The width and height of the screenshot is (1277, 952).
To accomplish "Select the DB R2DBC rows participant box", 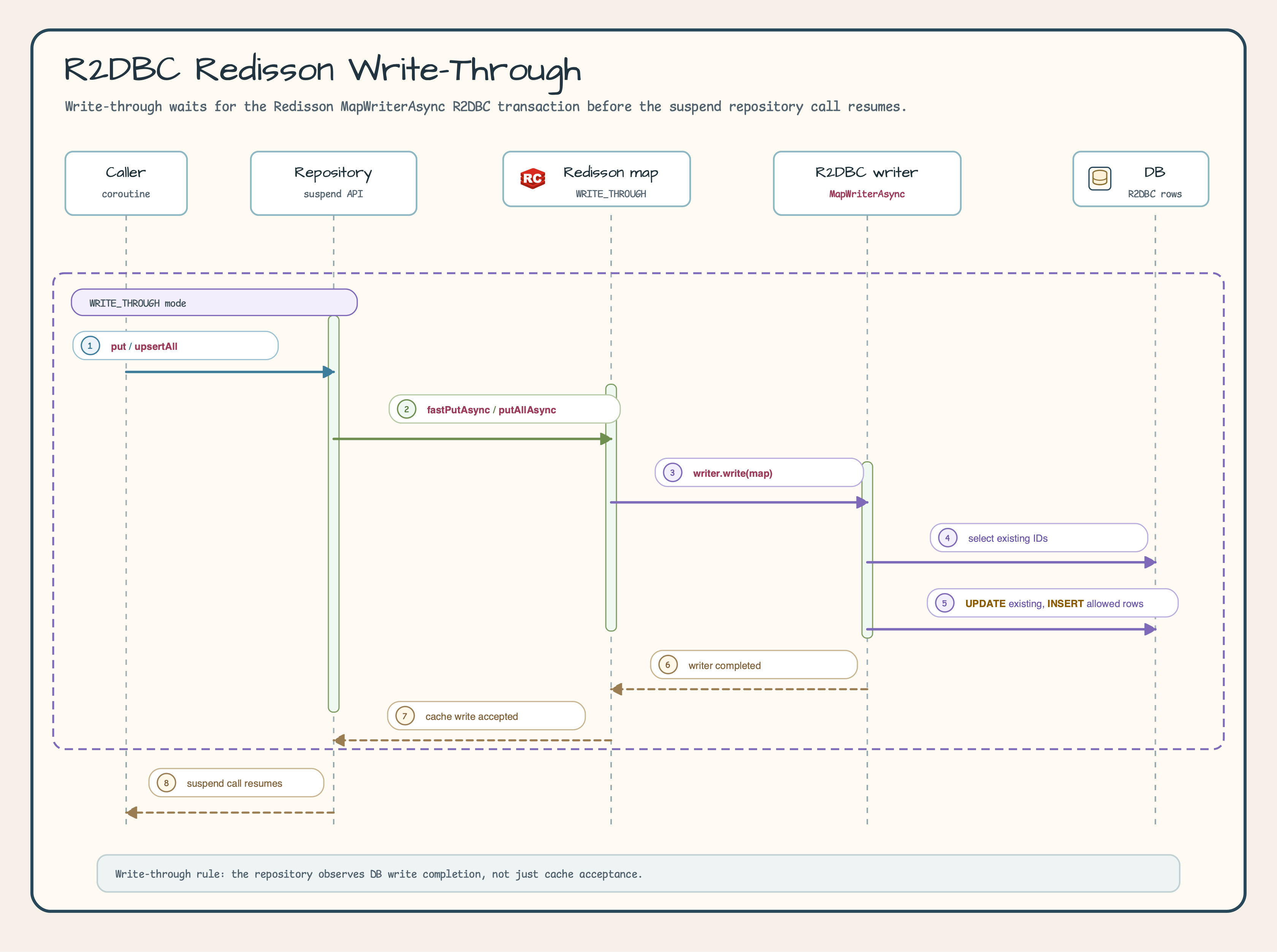I will pos(1141,179).
